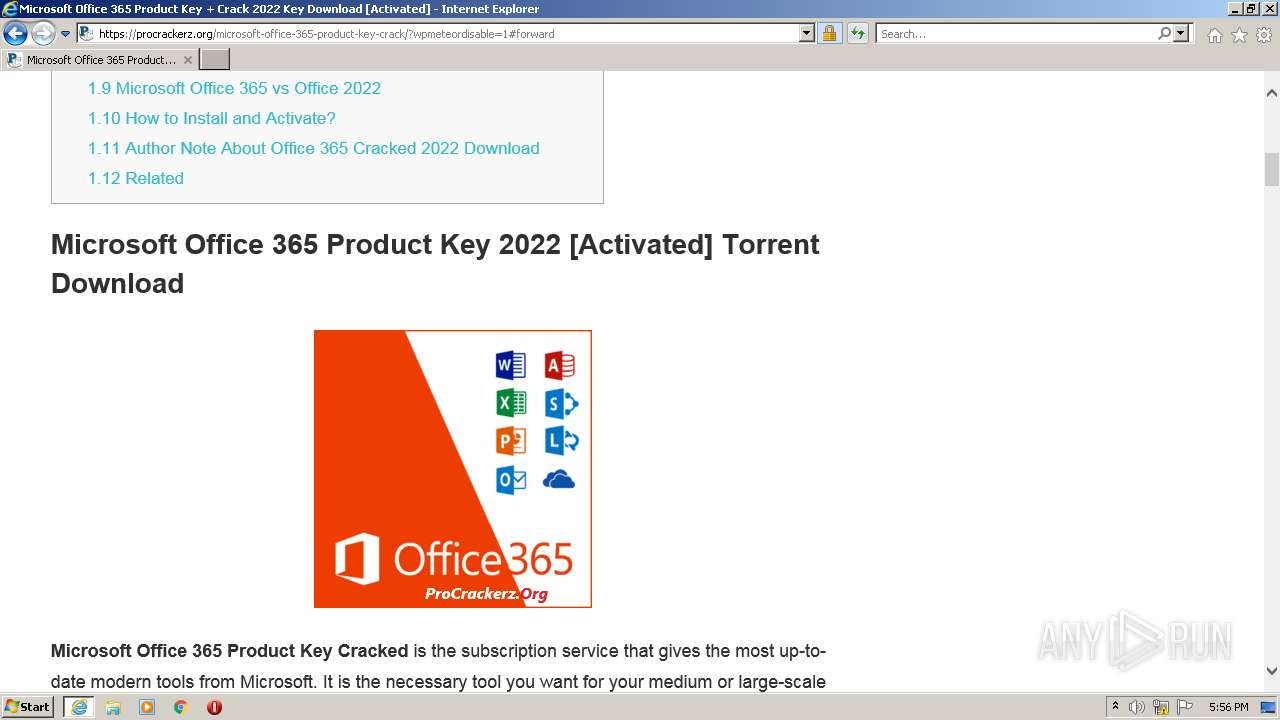Click the Office 365 product image
1280x720 pixels.
(453, 469)
